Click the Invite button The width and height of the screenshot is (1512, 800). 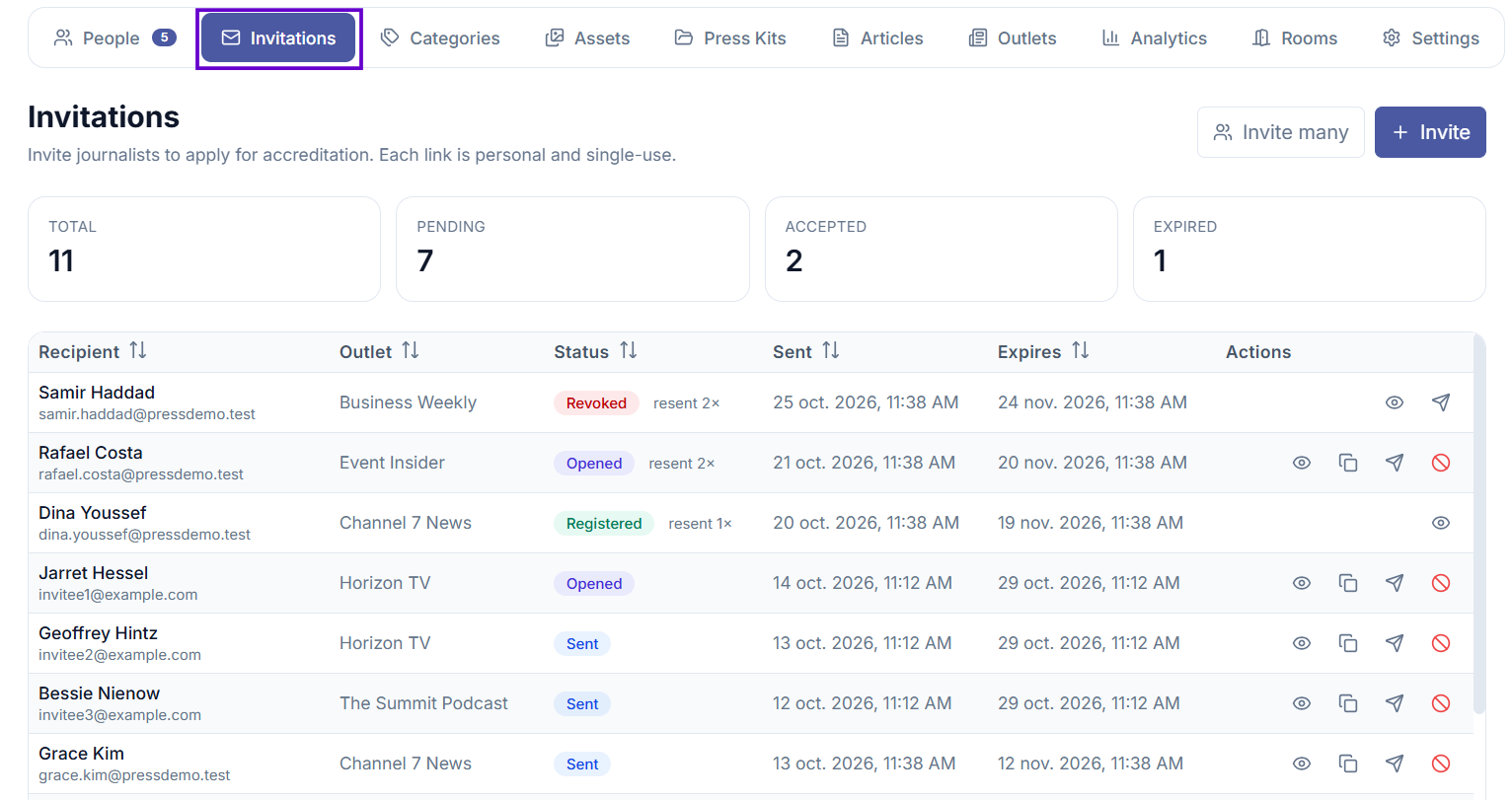[x=1430, y=132]
